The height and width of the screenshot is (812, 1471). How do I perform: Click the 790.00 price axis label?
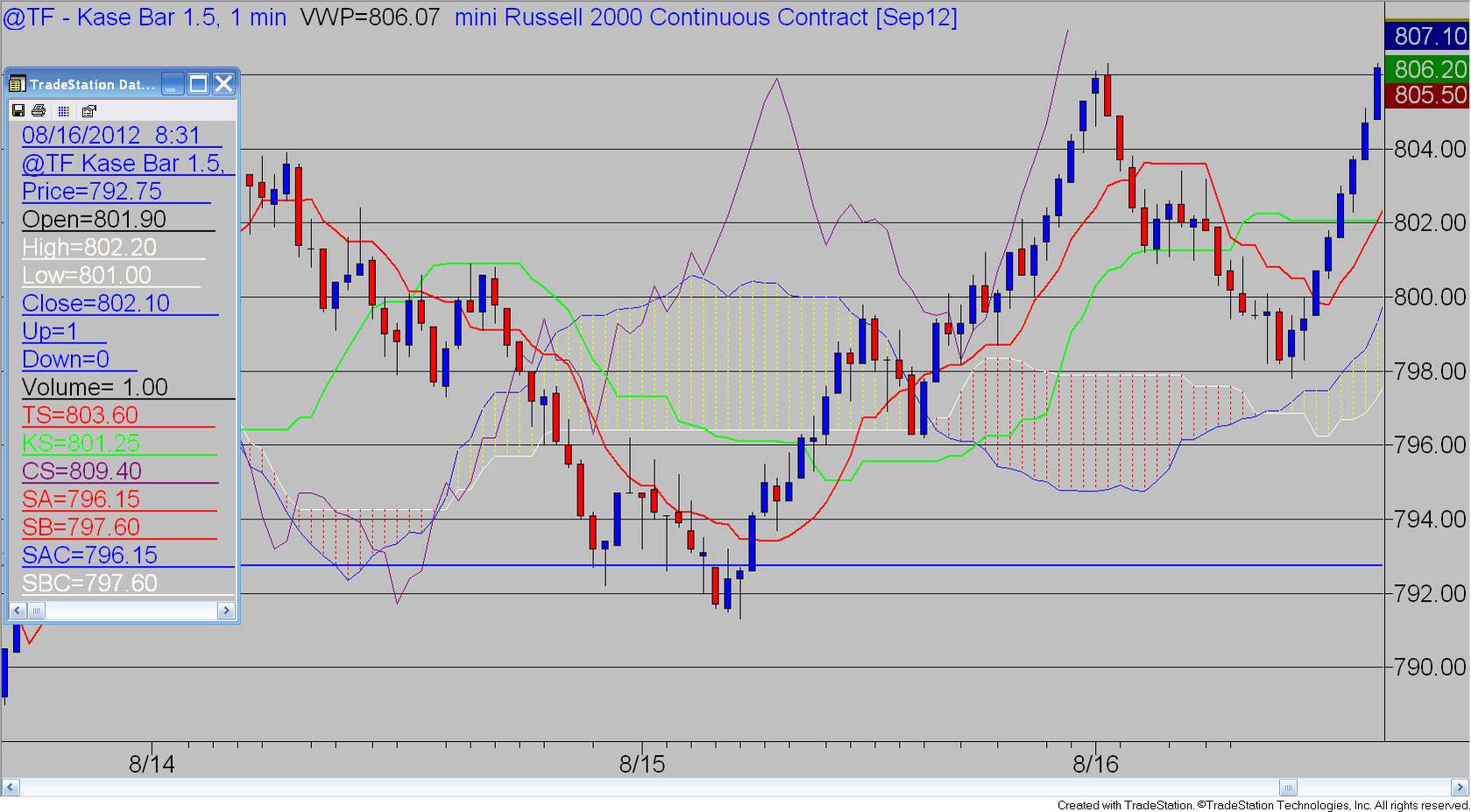(1431, 667)
